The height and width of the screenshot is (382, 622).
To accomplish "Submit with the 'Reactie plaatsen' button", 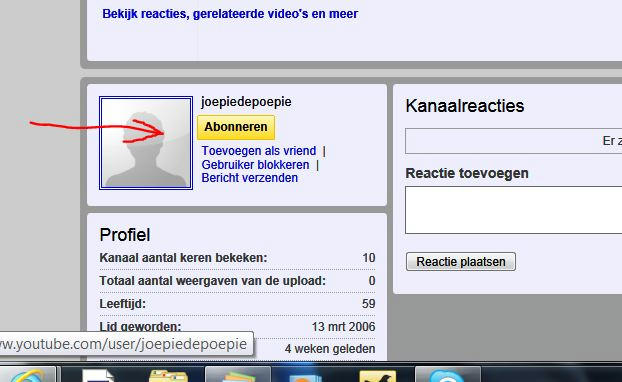I will (461, 262).
